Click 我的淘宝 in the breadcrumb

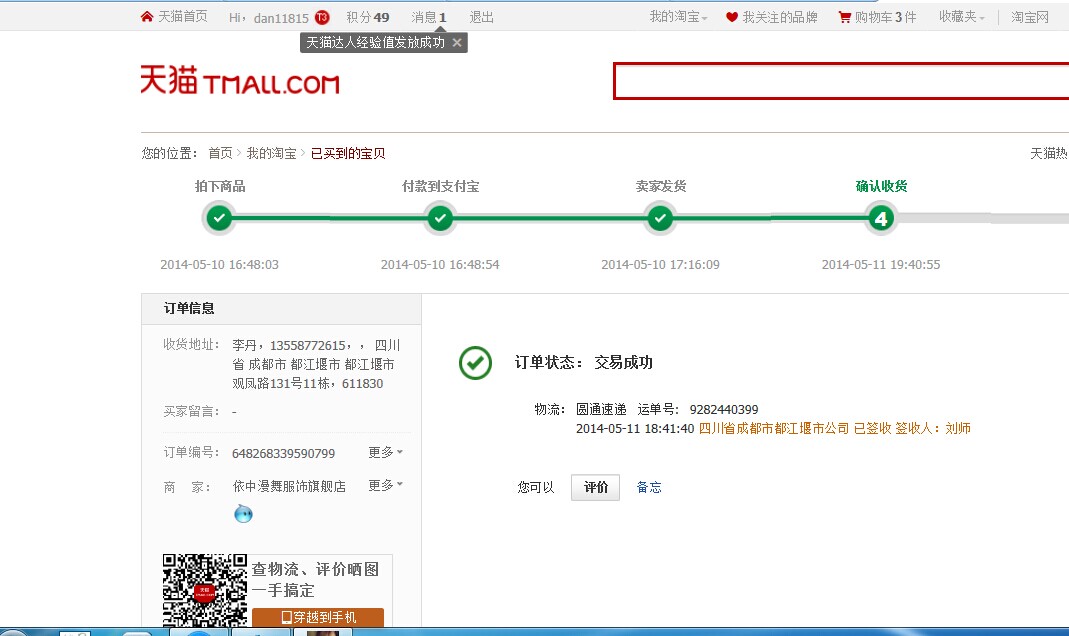271,153
